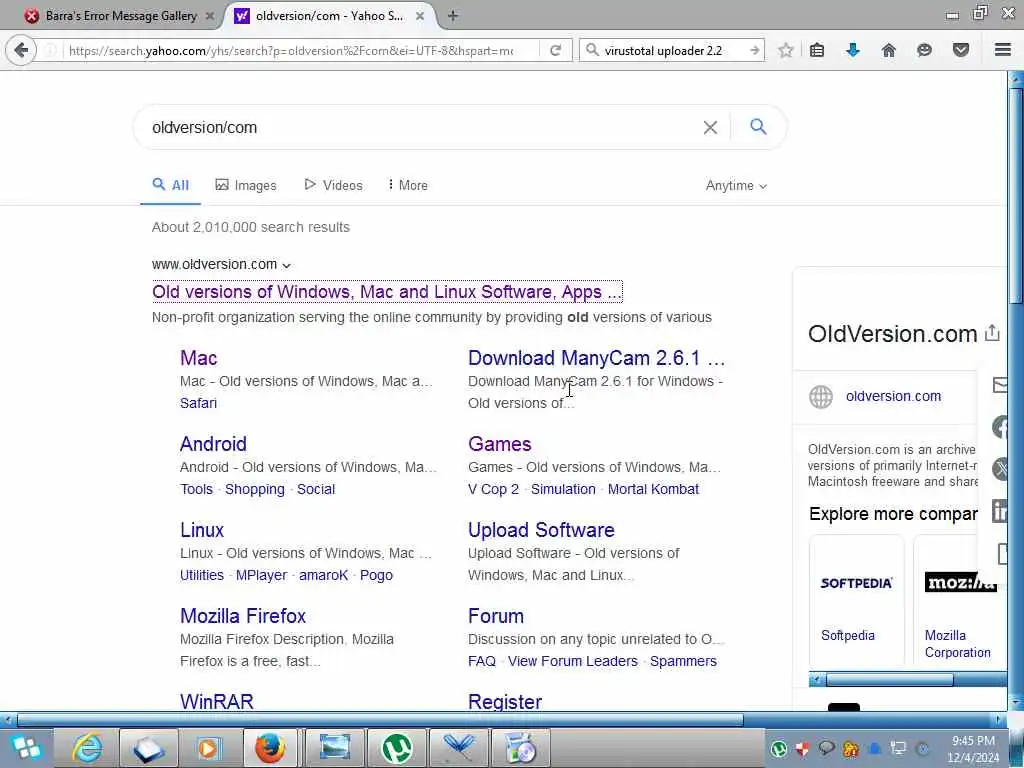Viewport: 1024px width, 768px height.
Task: Switch to the Videos results tab
Action: tap(333, 185)
